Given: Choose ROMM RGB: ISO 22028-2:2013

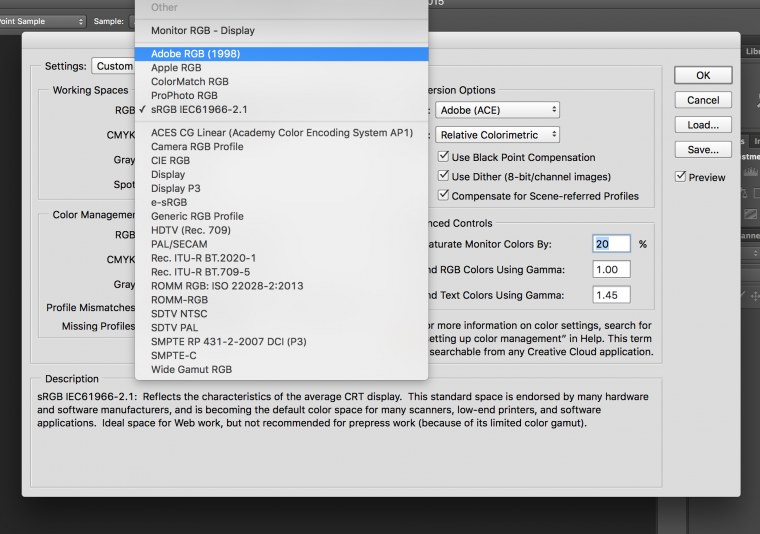Looking at the screenshot, I should (x=282, y=286).
